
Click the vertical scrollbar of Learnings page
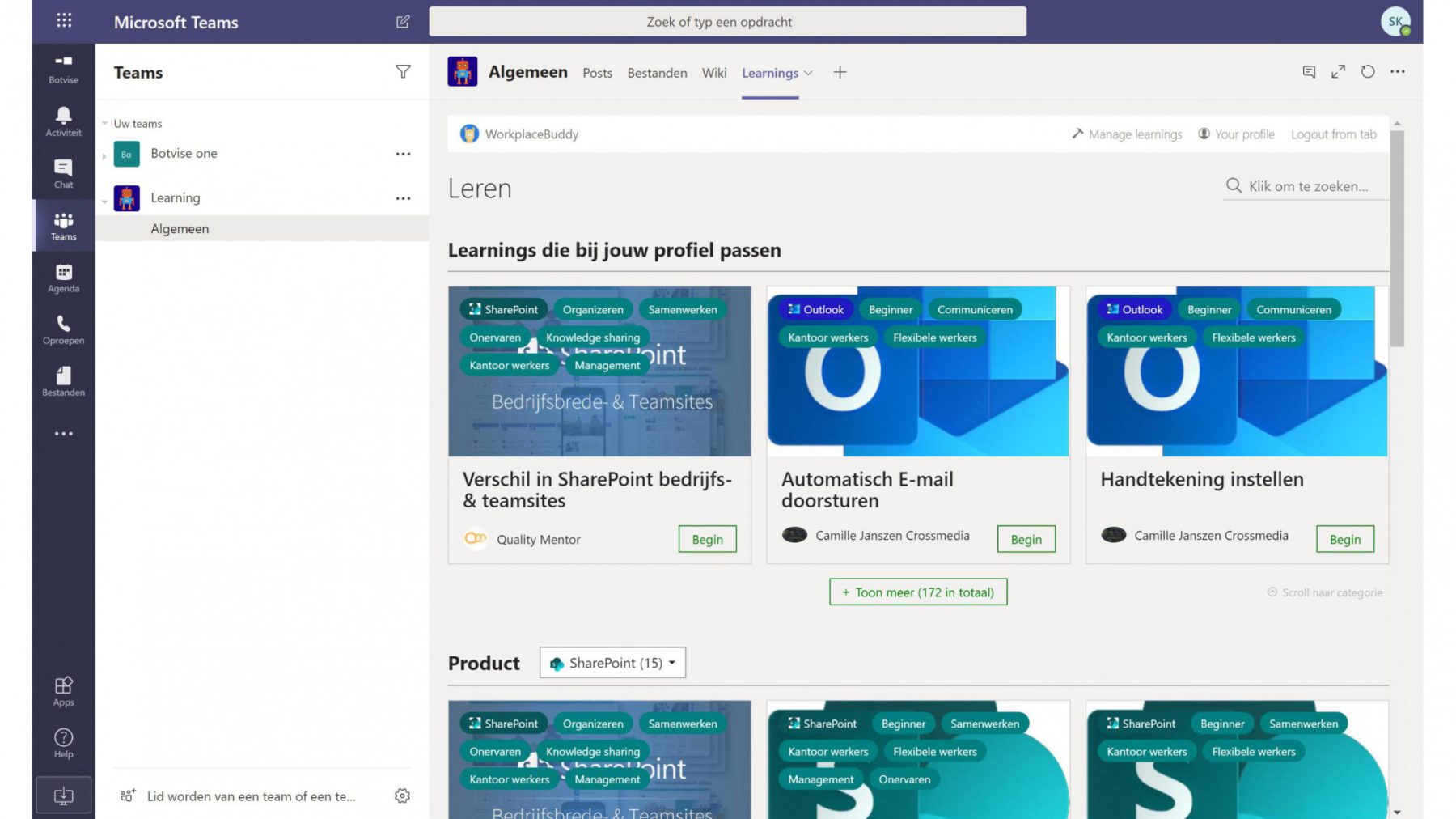click(1397, 239)
